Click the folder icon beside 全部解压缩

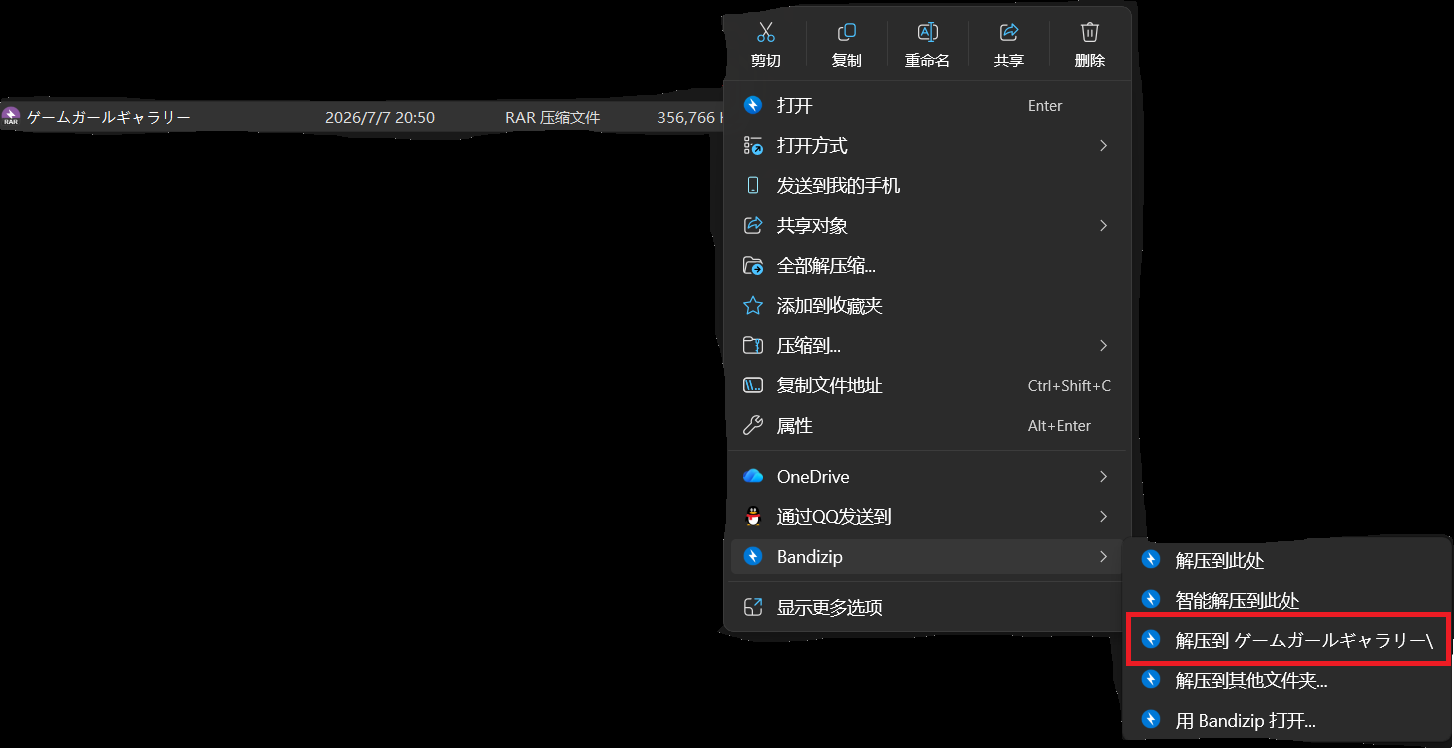(753, 265)
